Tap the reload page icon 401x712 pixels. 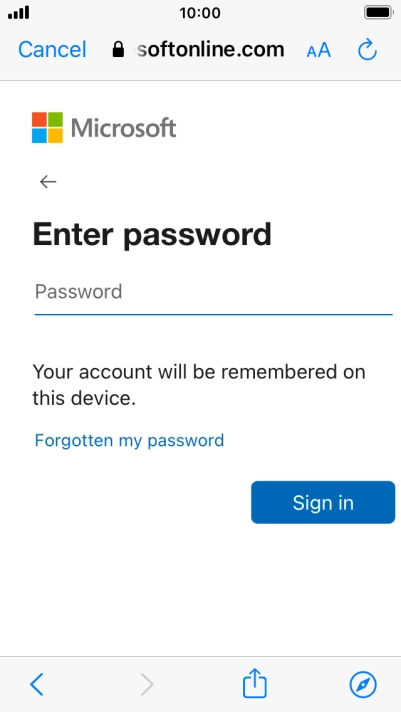pyautogui.click(x=367, y=49)
